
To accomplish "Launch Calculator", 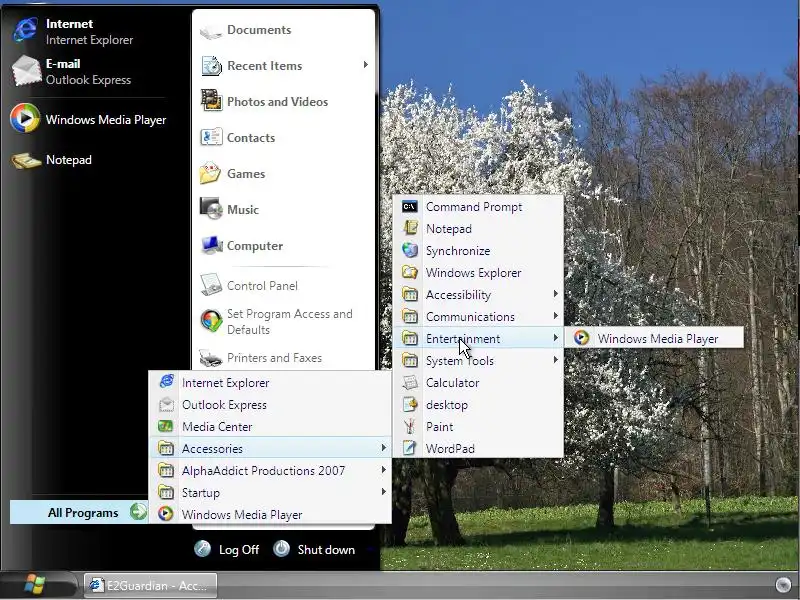I will [x=478, y=383].
